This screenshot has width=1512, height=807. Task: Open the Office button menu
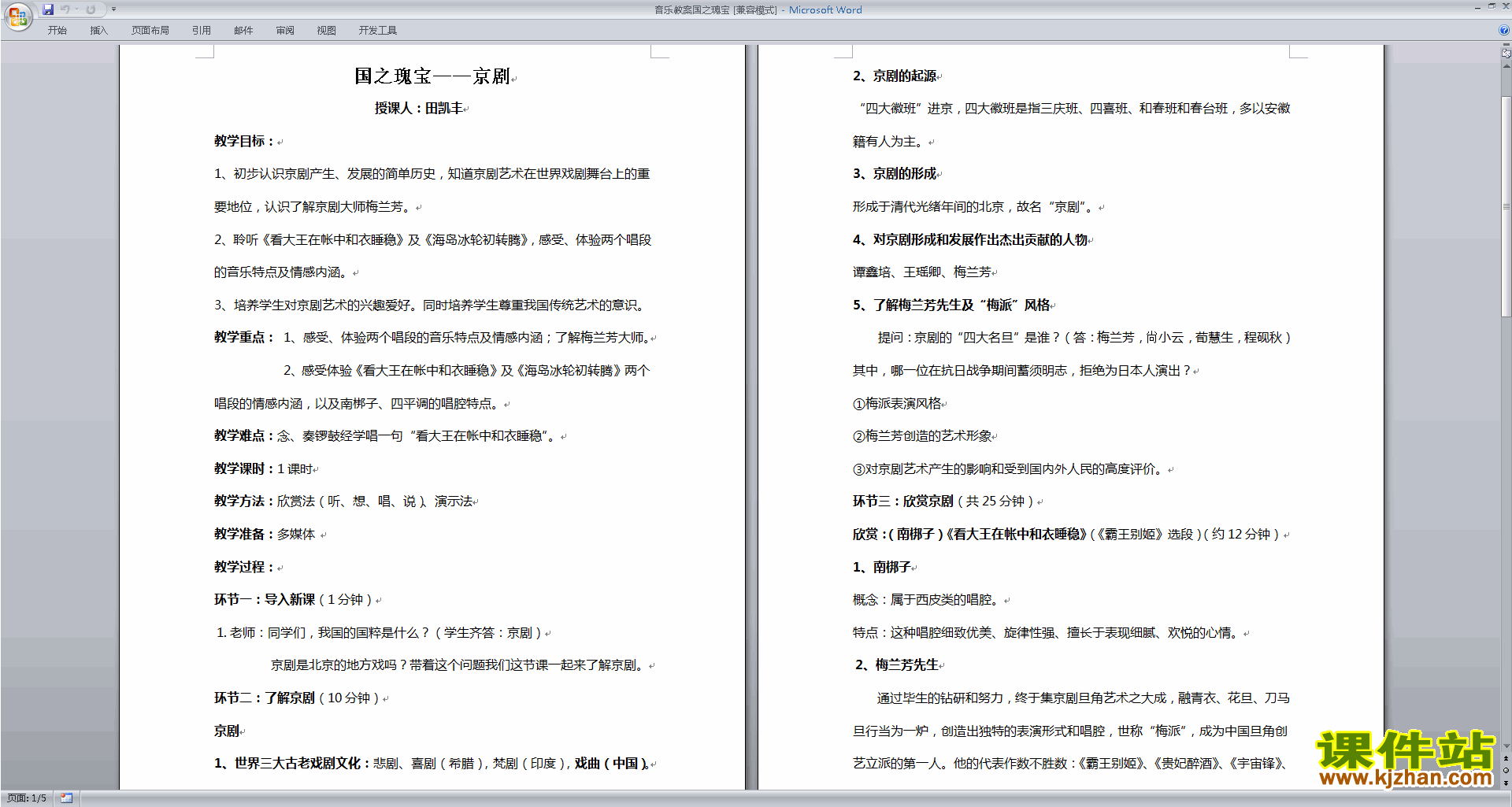click(x=18, y=17)
